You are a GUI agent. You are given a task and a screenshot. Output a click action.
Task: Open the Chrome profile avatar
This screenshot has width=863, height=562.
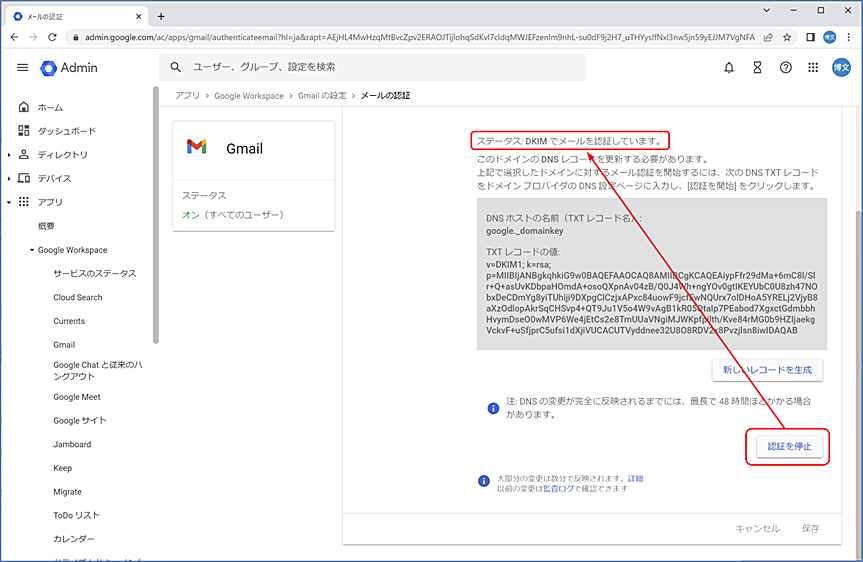(829, 37)
